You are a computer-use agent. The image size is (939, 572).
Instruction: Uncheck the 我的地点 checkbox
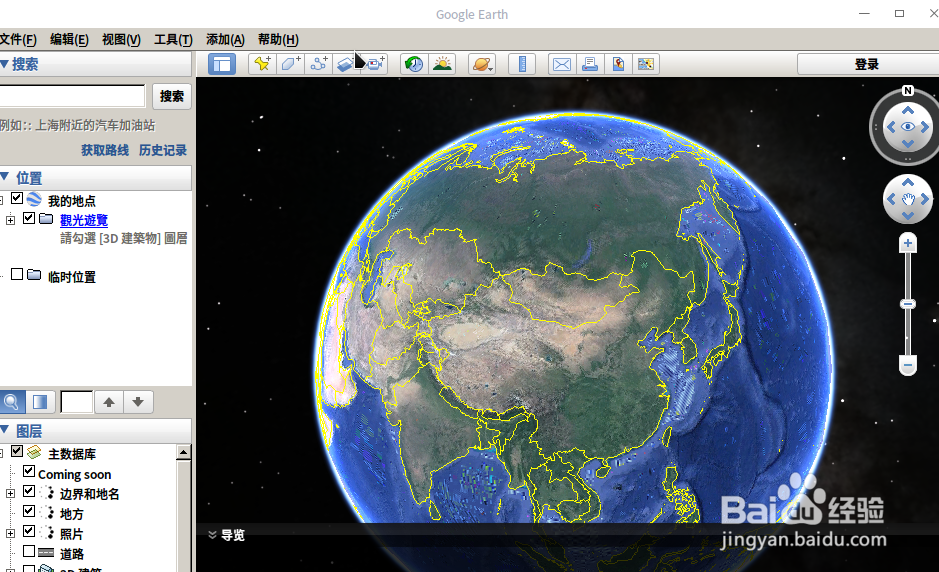point(17,198)
